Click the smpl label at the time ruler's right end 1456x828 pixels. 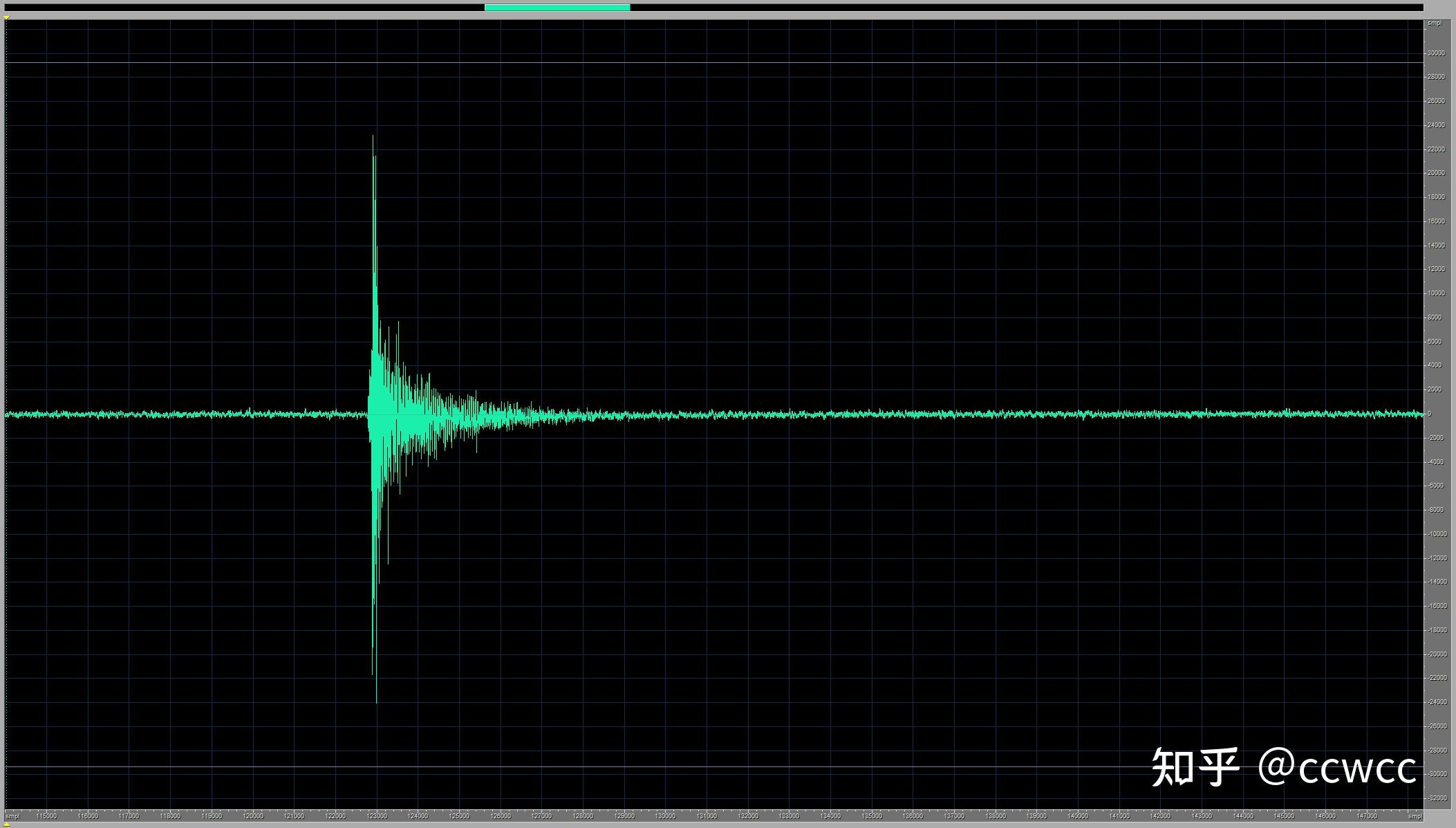1415,816
